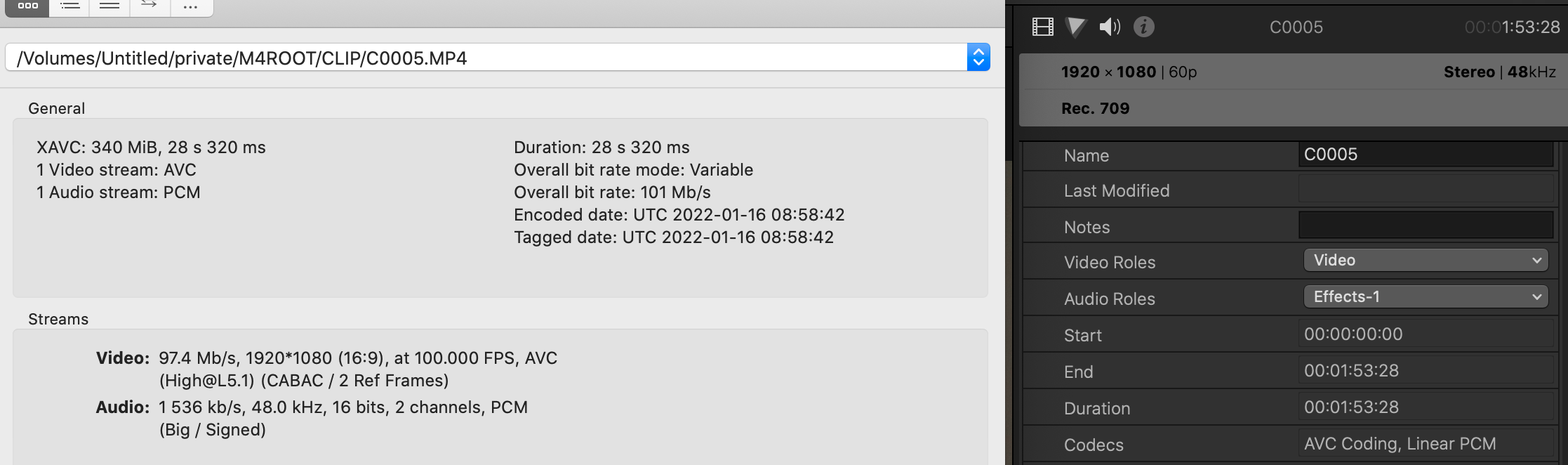1568x465 pixels.
Task: Switch to MediaInfo Easy view icon
Action: click(x=27, y=6)
